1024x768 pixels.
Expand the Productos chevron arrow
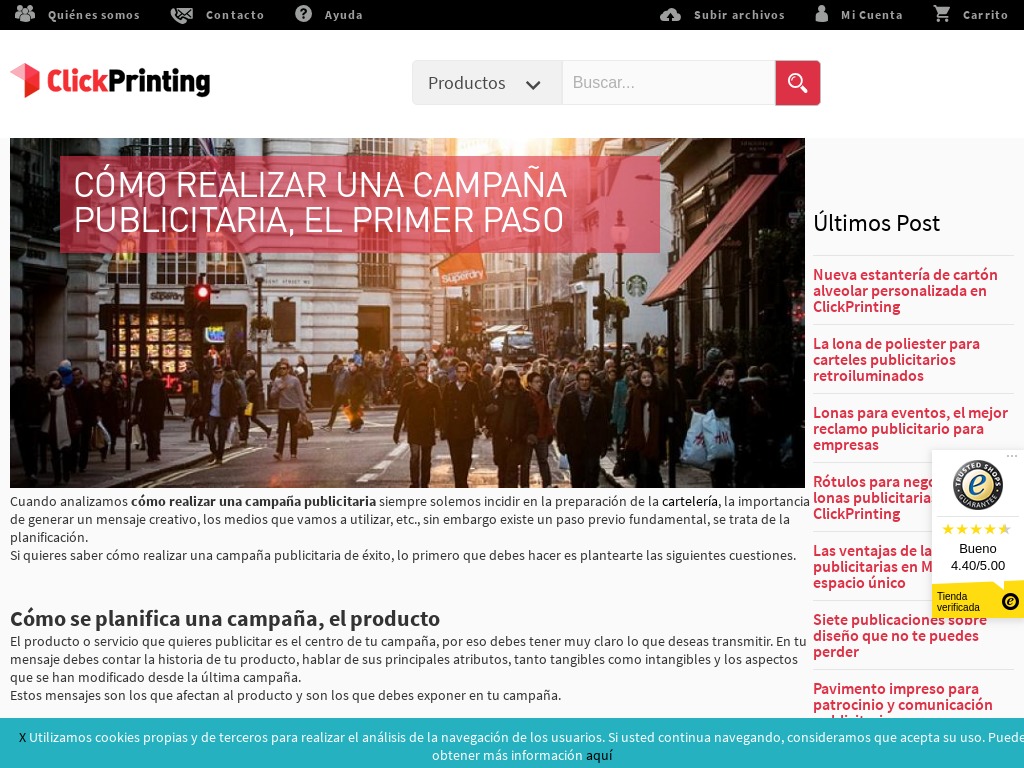tap(533, 85)
